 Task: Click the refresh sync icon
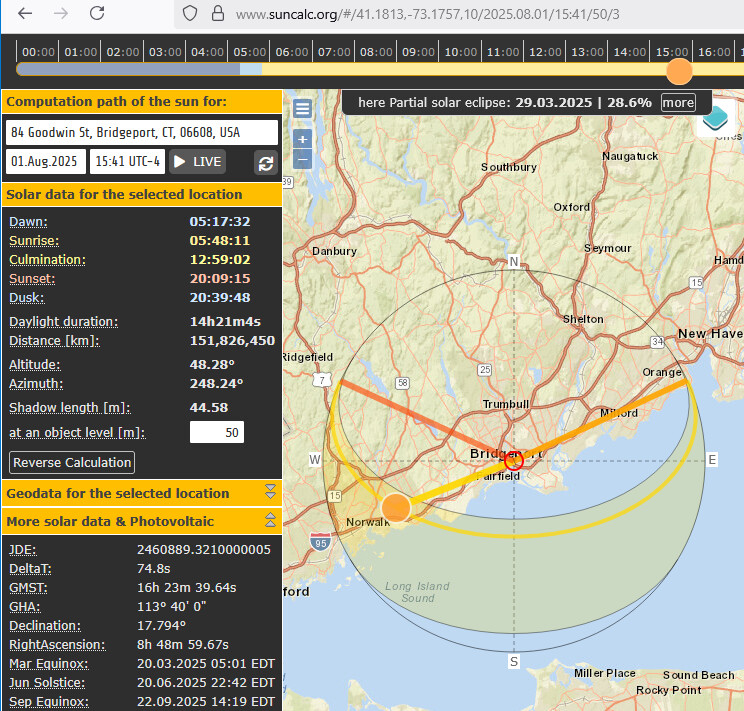[266, 162]
